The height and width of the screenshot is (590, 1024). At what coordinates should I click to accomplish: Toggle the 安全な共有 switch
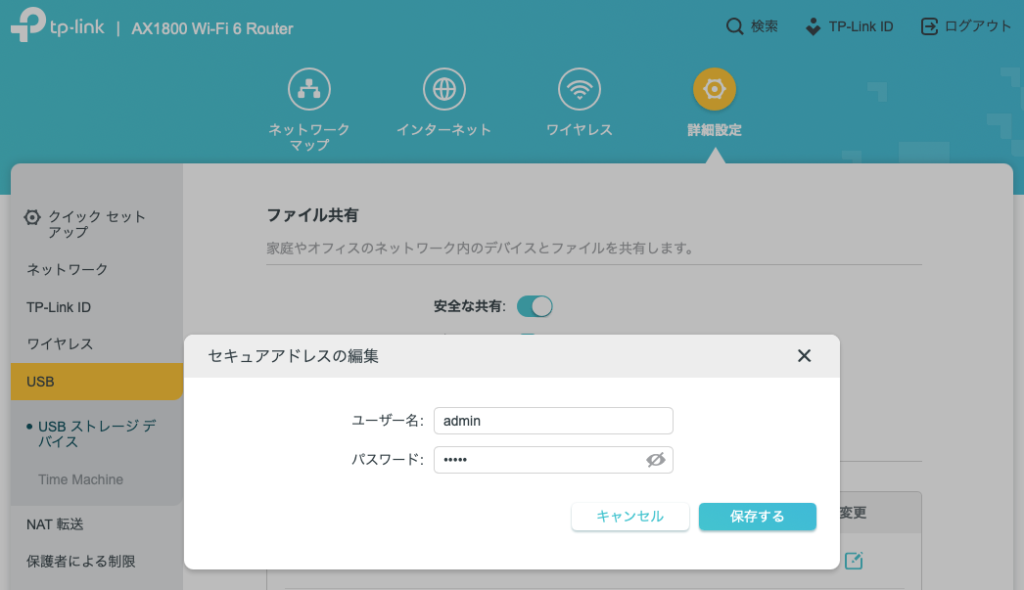click(535, 306)
